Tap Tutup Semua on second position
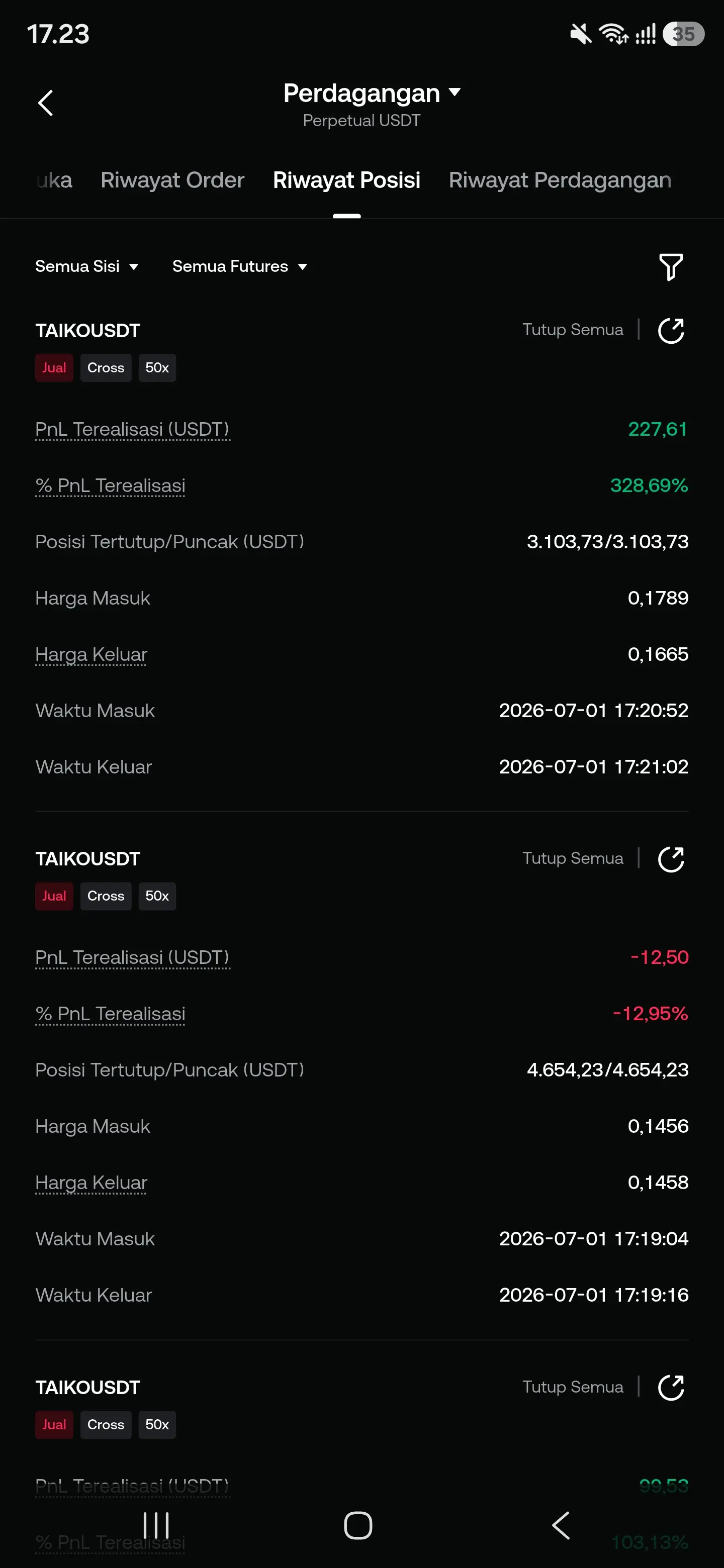This screenshot has width=724, height=1568. point(572,858)
